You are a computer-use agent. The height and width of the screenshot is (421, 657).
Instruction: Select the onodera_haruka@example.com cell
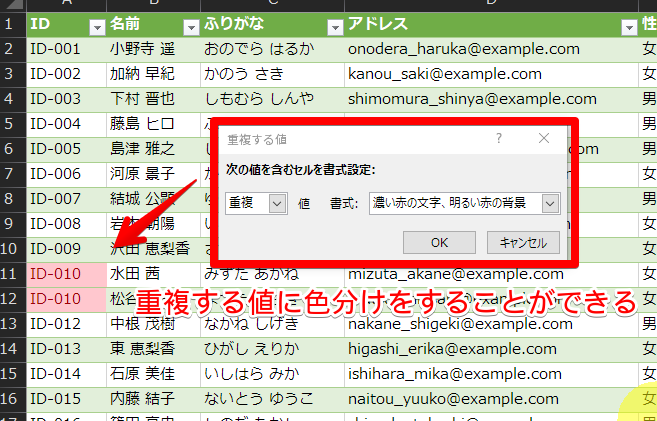463,48
